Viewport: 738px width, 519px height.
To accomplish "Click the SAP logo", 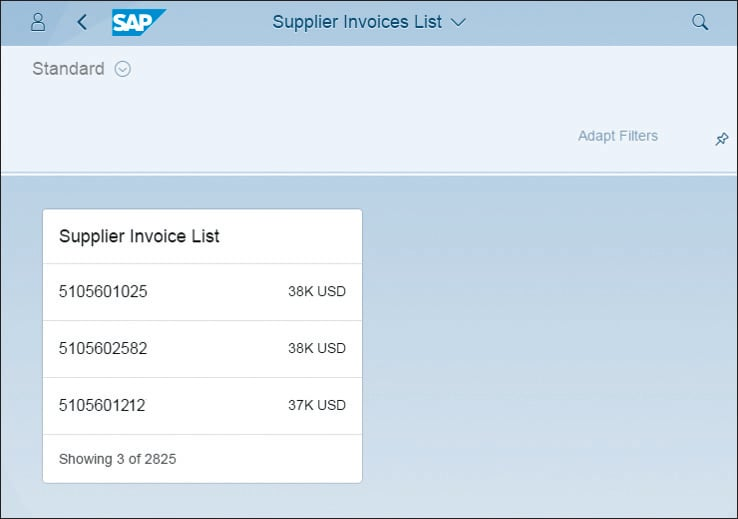I will [138, 22].
